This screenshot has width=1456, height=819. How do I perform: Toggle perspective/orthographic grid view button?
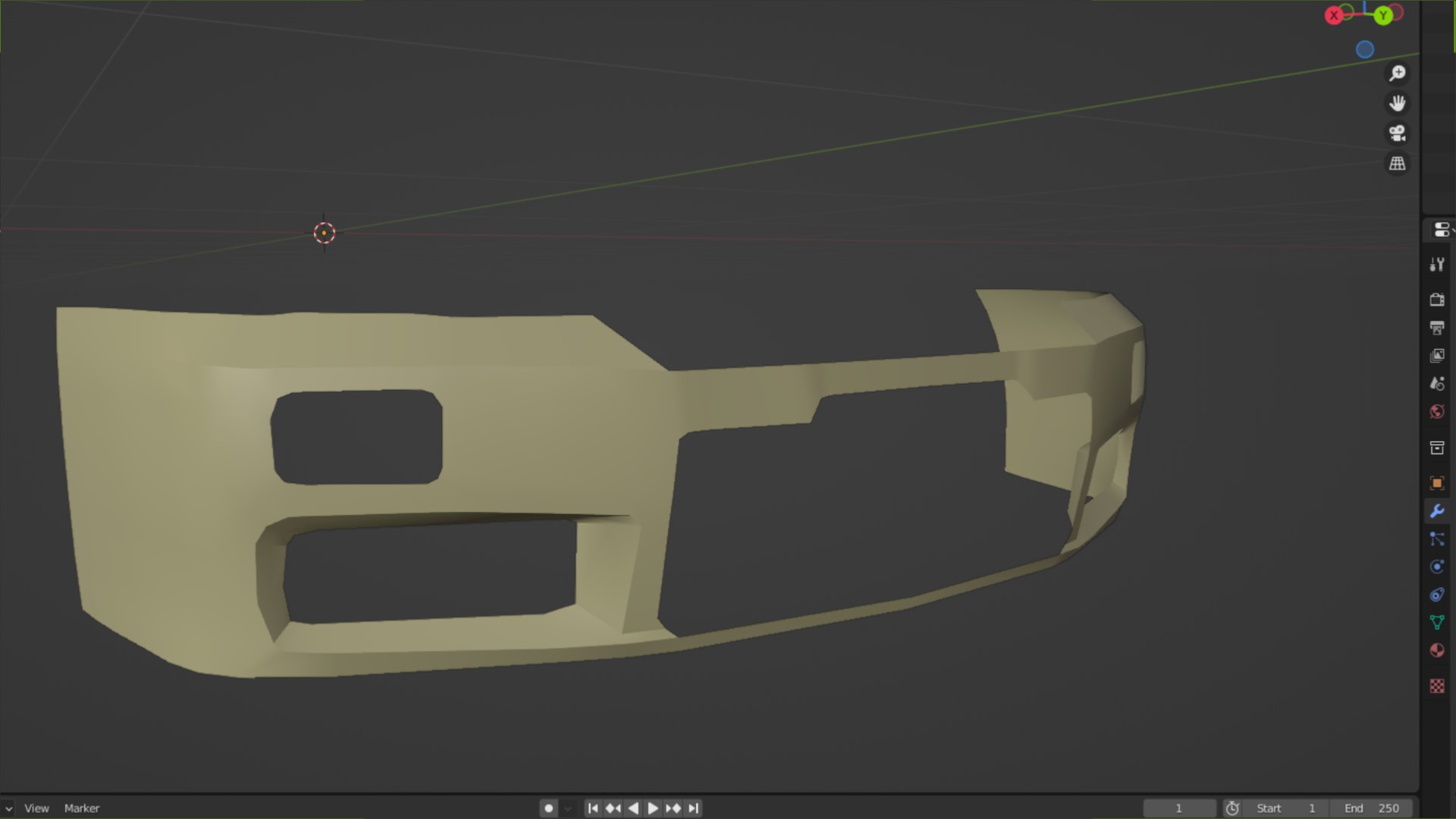1397,164
